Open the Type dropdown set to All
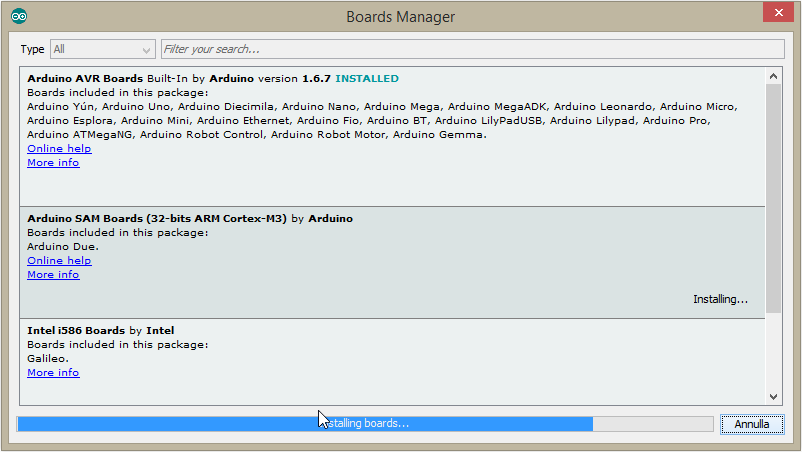Screen dimensions: 802x452 pyautogui.click(x=103, y=49)
